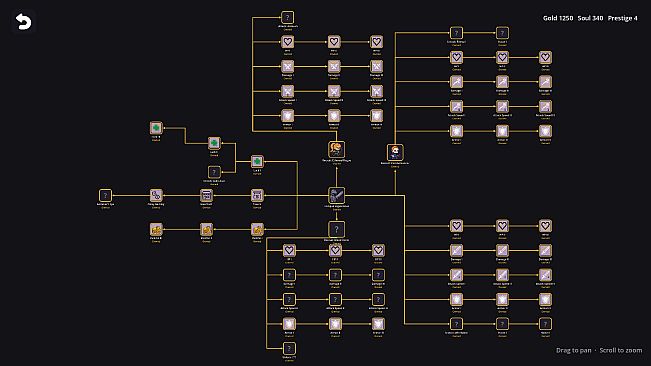
Task: Click the chain-links icon upgrade node
Action: click(156, 195)
